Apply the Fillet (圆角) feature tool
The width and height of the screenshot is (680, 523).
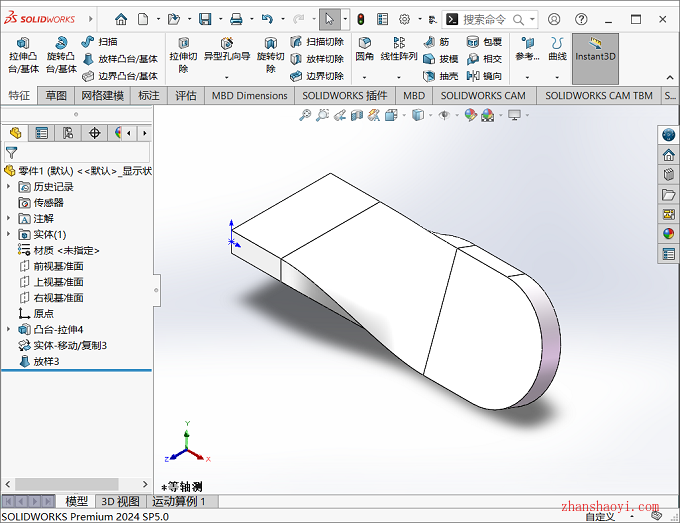[x=365, y=48]
